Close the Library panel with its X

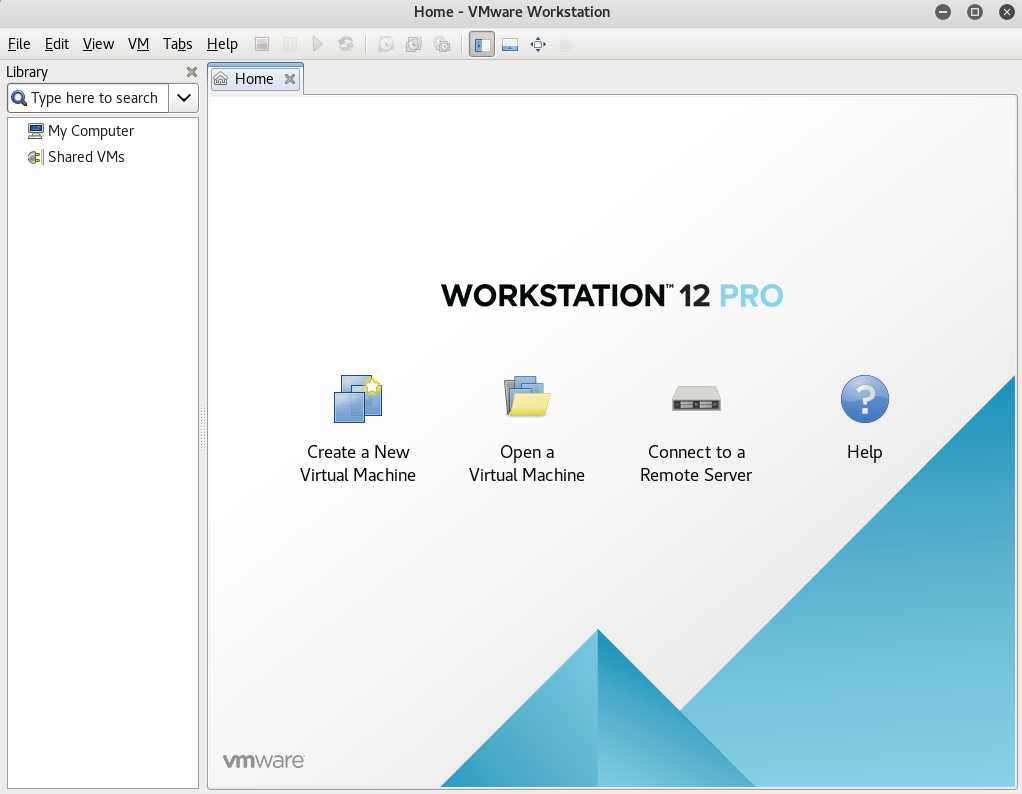click(192, 72)
